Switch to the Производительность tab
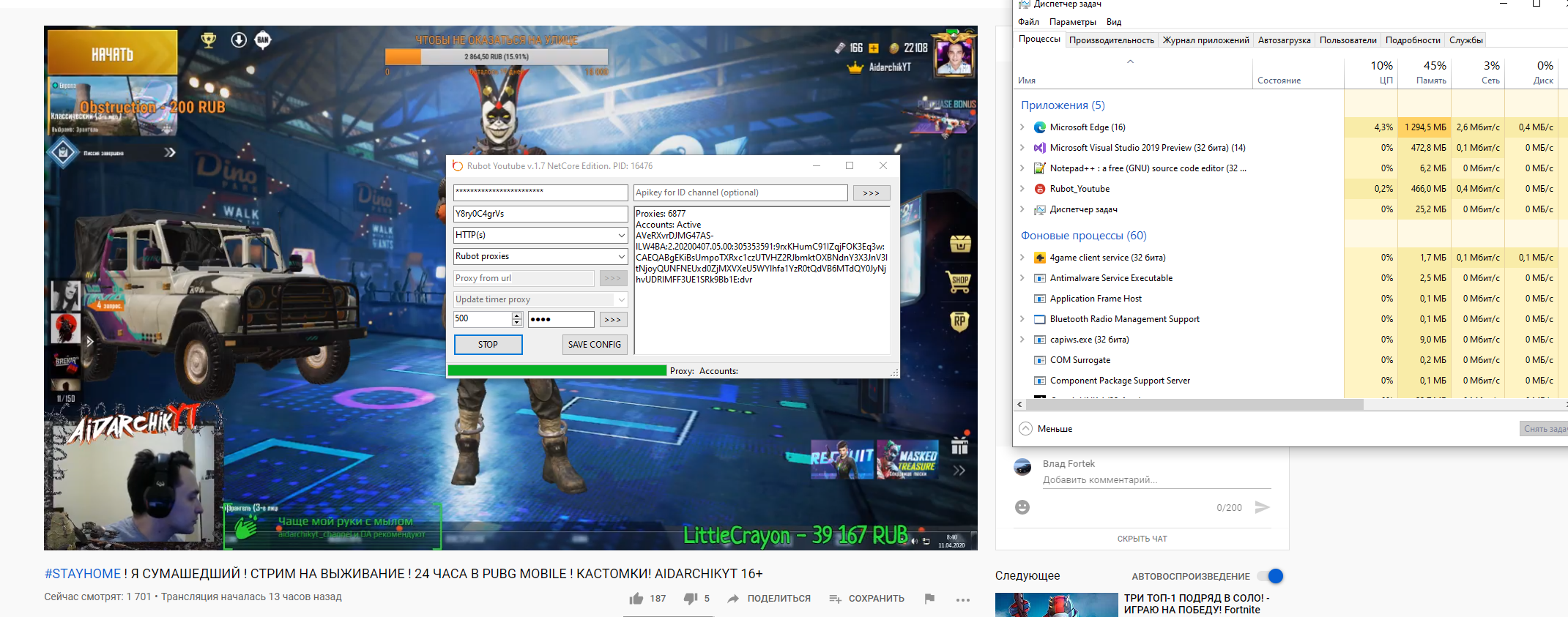1568x617 pixels. tap(1111, 40)
